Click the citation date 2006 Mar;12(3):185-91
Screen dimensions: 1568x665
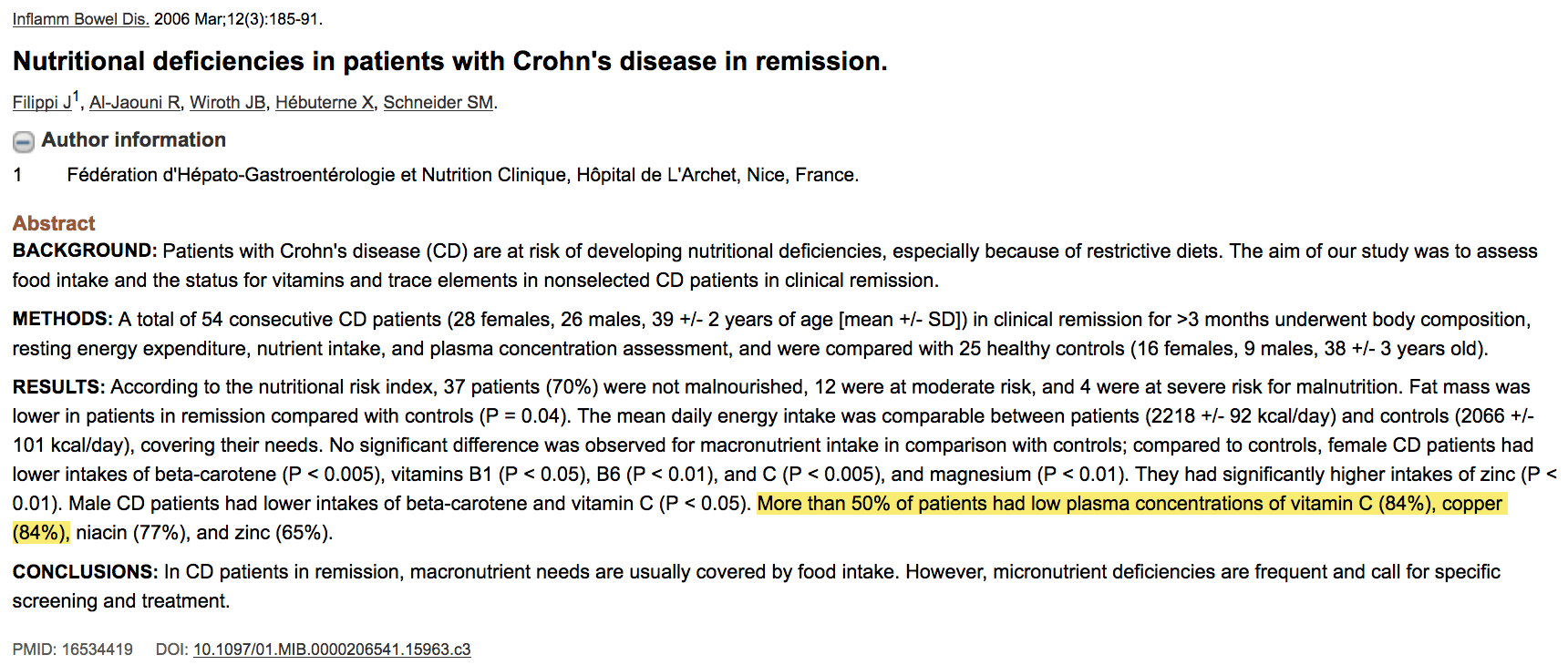(238, 19)
